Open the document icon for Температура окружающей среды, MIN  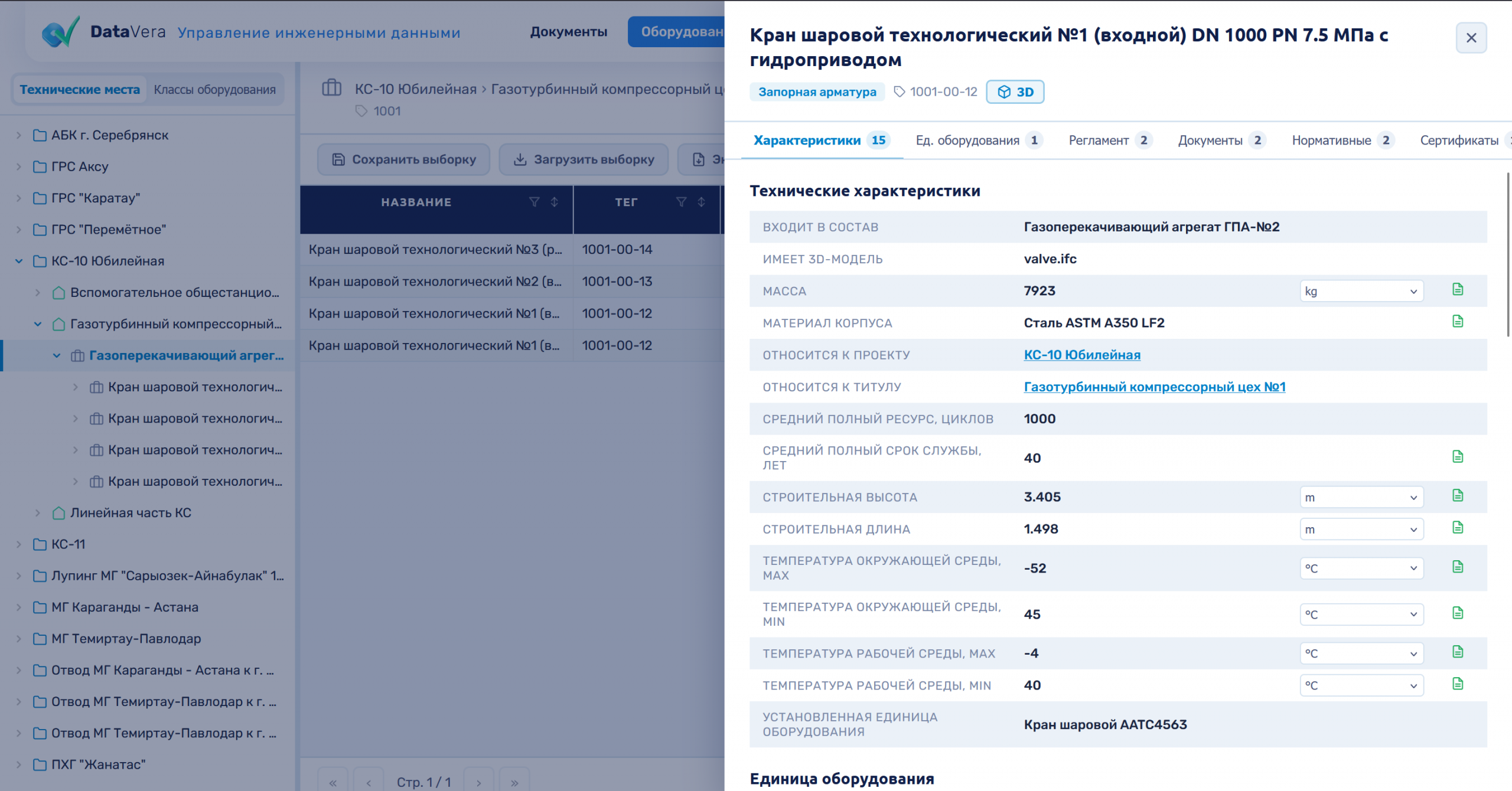tap(1458, 613)
